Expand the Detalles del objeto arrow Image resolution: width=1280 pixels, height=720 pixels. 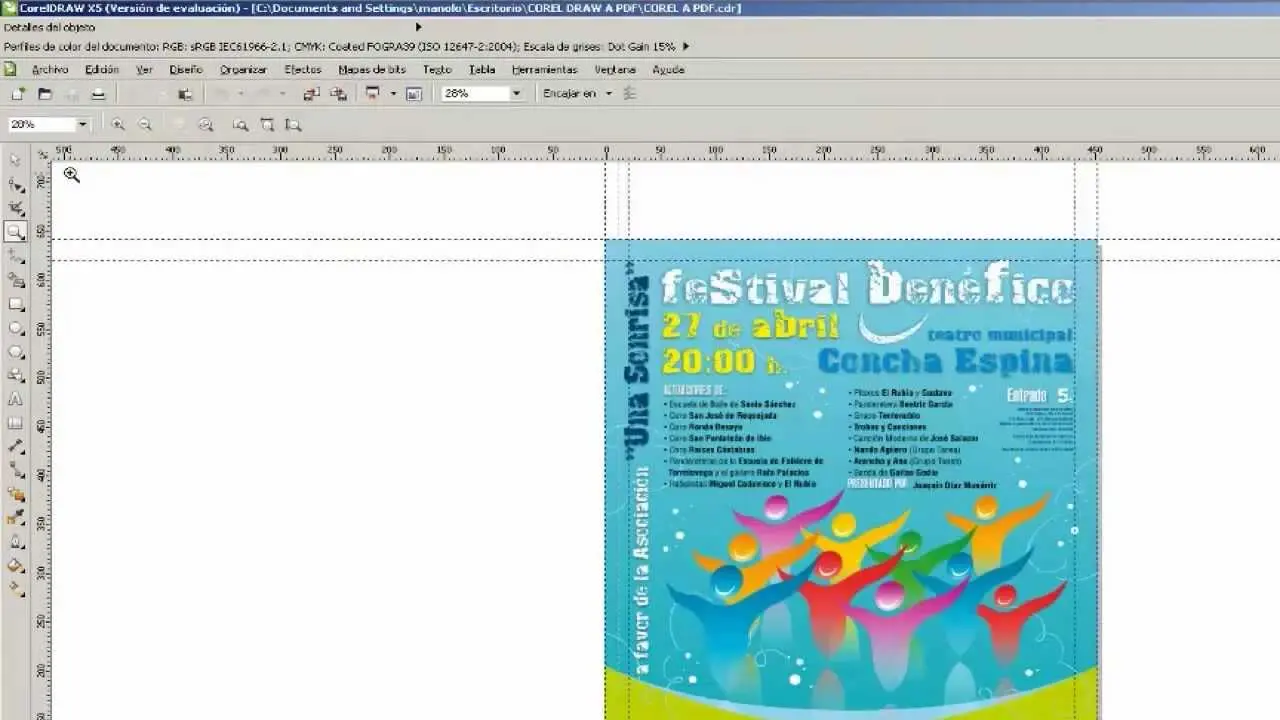click(x=418, y=27)
